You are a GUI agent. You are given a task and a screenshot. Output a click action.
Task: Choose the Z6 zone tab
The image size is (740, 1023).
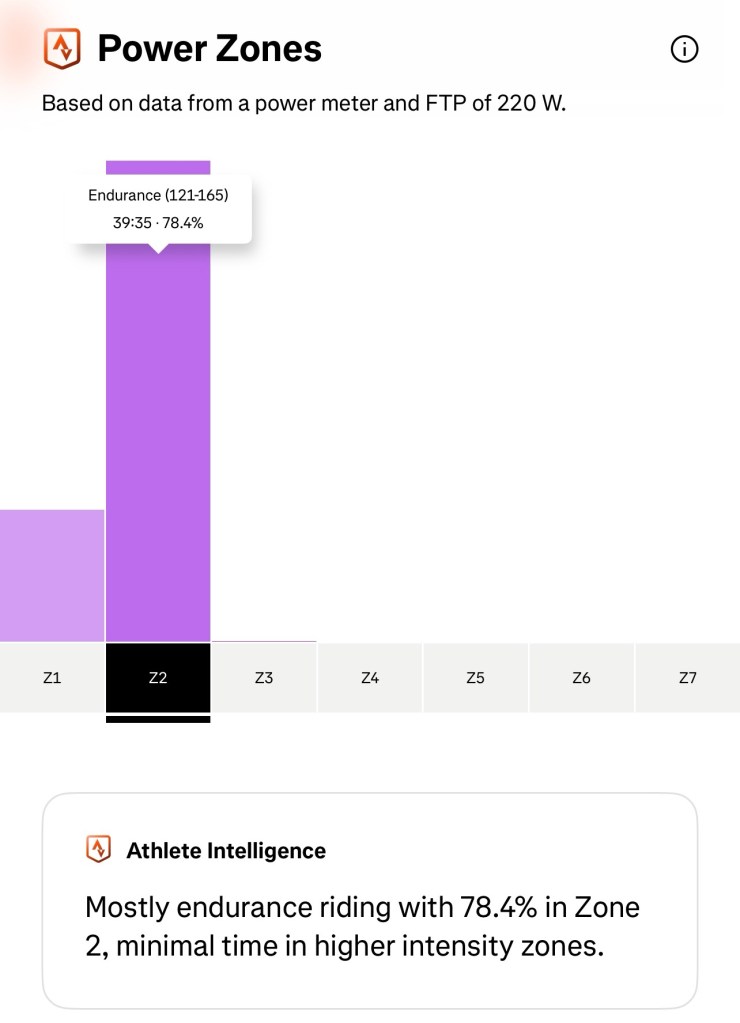(581, 678)
